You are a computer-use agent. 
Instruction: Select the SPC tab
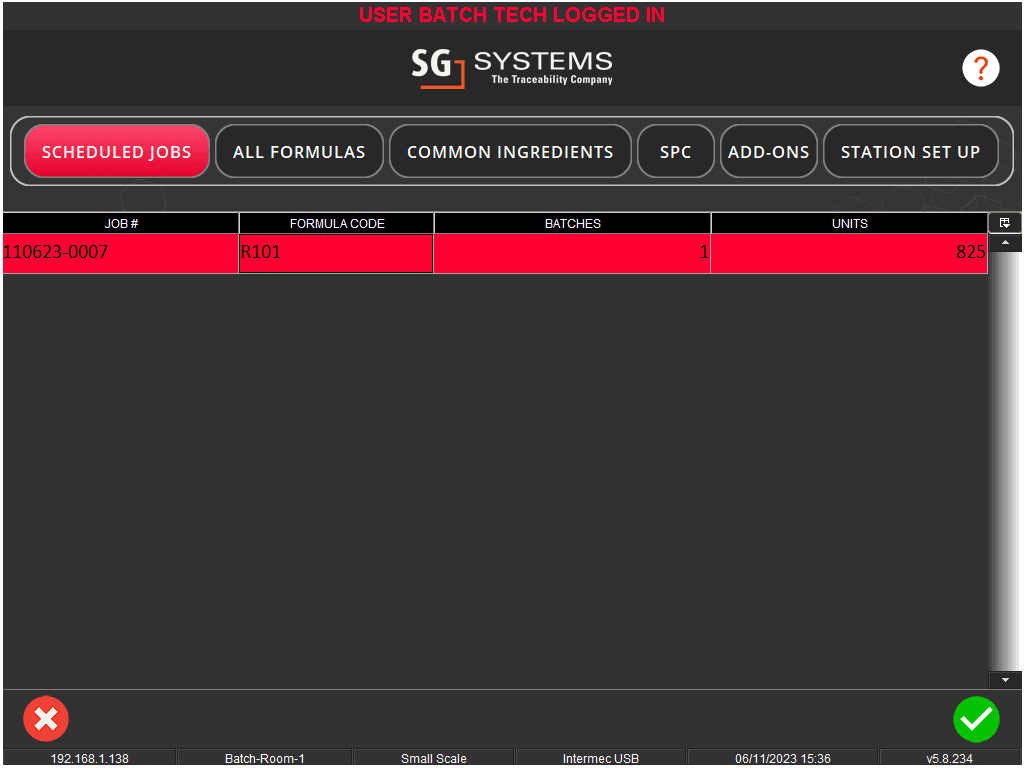676,151
